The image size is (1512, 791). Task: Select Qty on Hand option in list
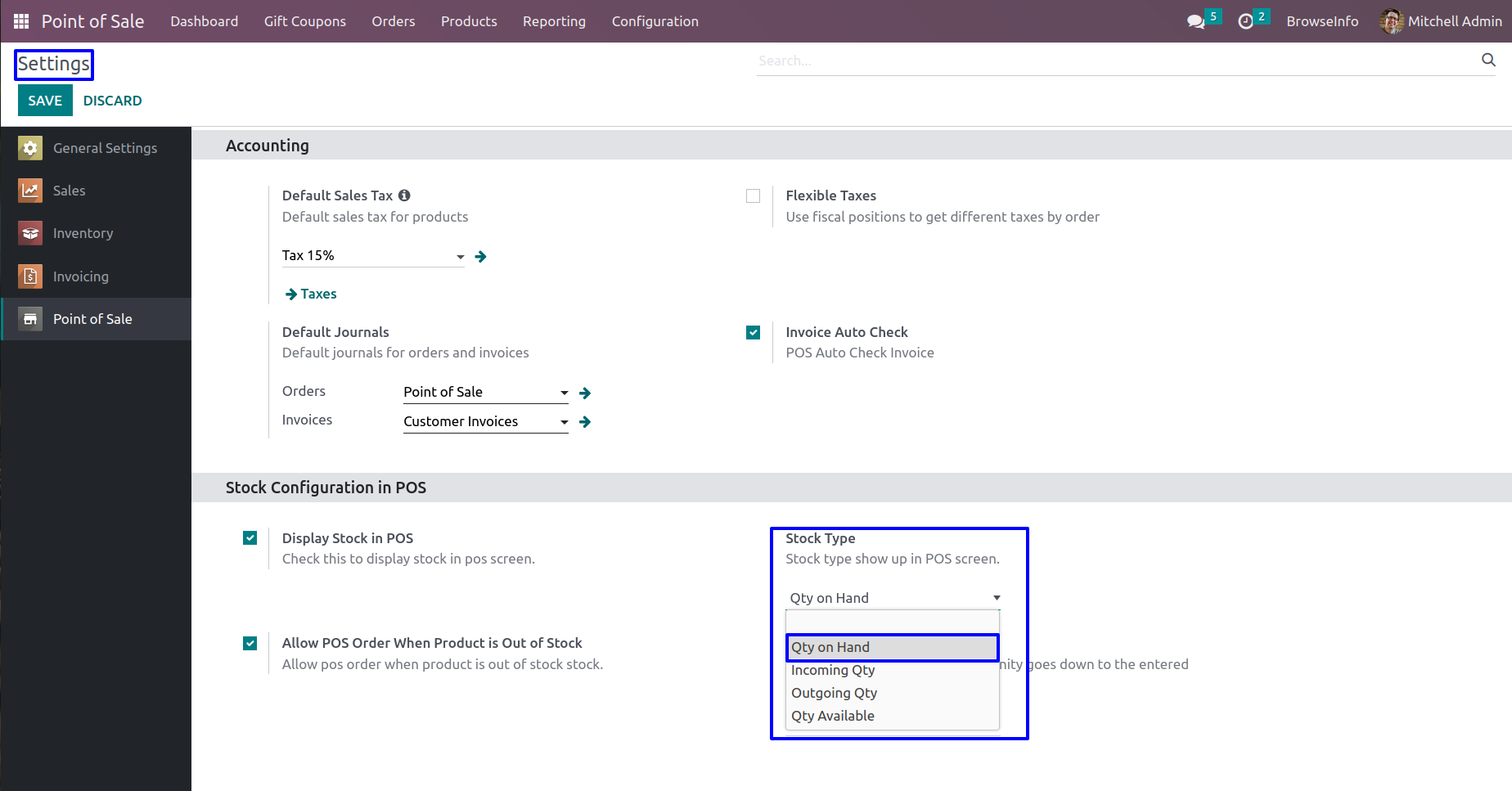tap(893, 647)
